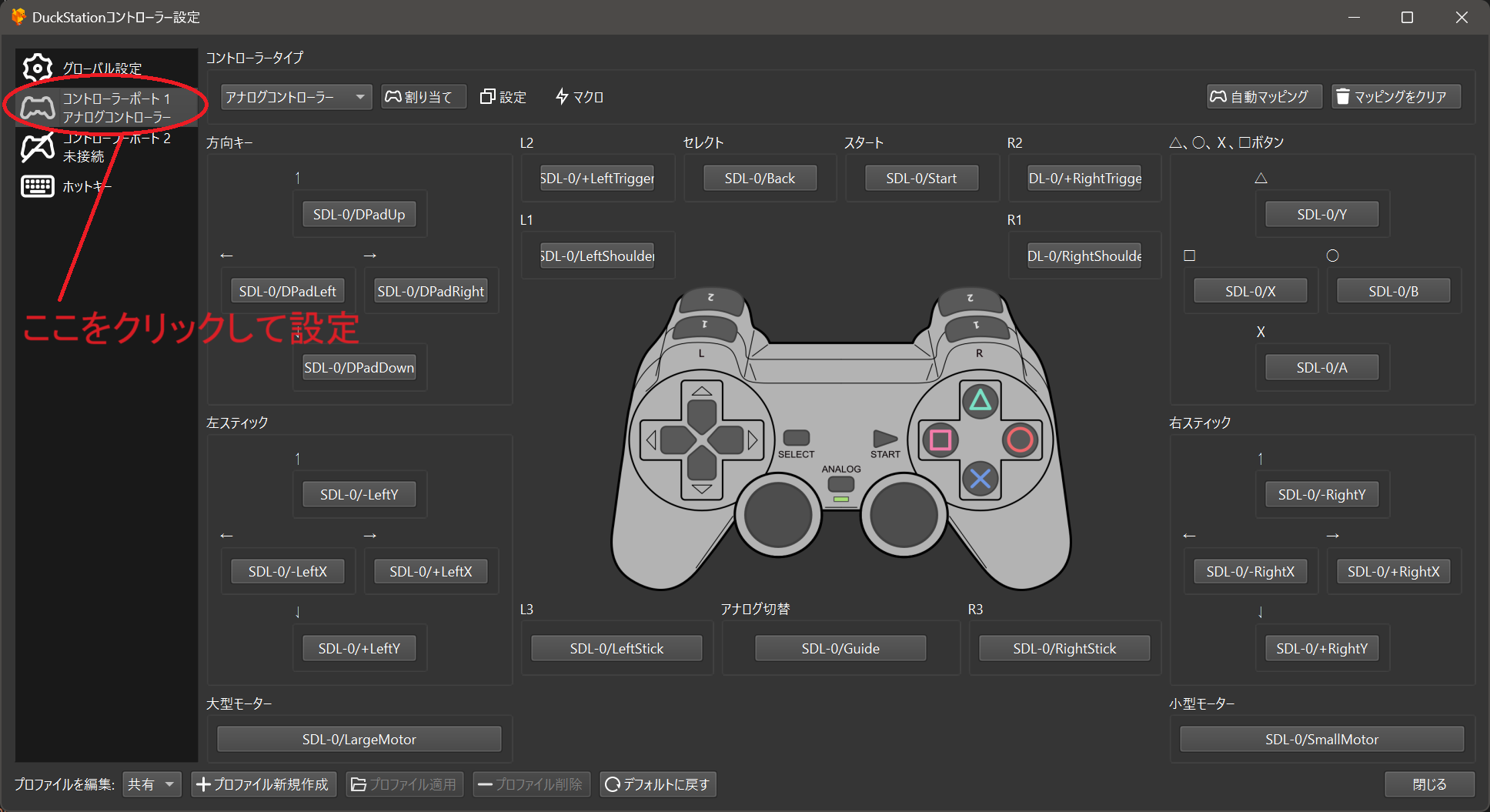
Task: Rebind triangle button SDL-0/Y
Action: [1322, 214]
